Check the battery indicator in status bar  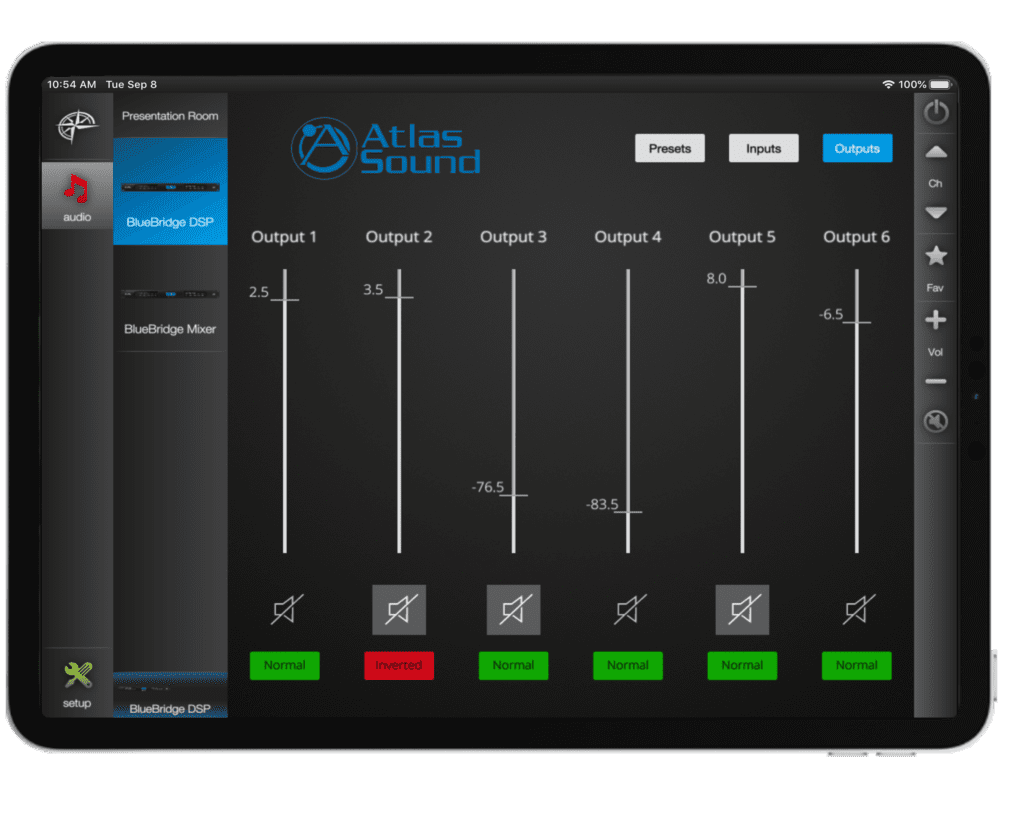click(x=940, y=85)
